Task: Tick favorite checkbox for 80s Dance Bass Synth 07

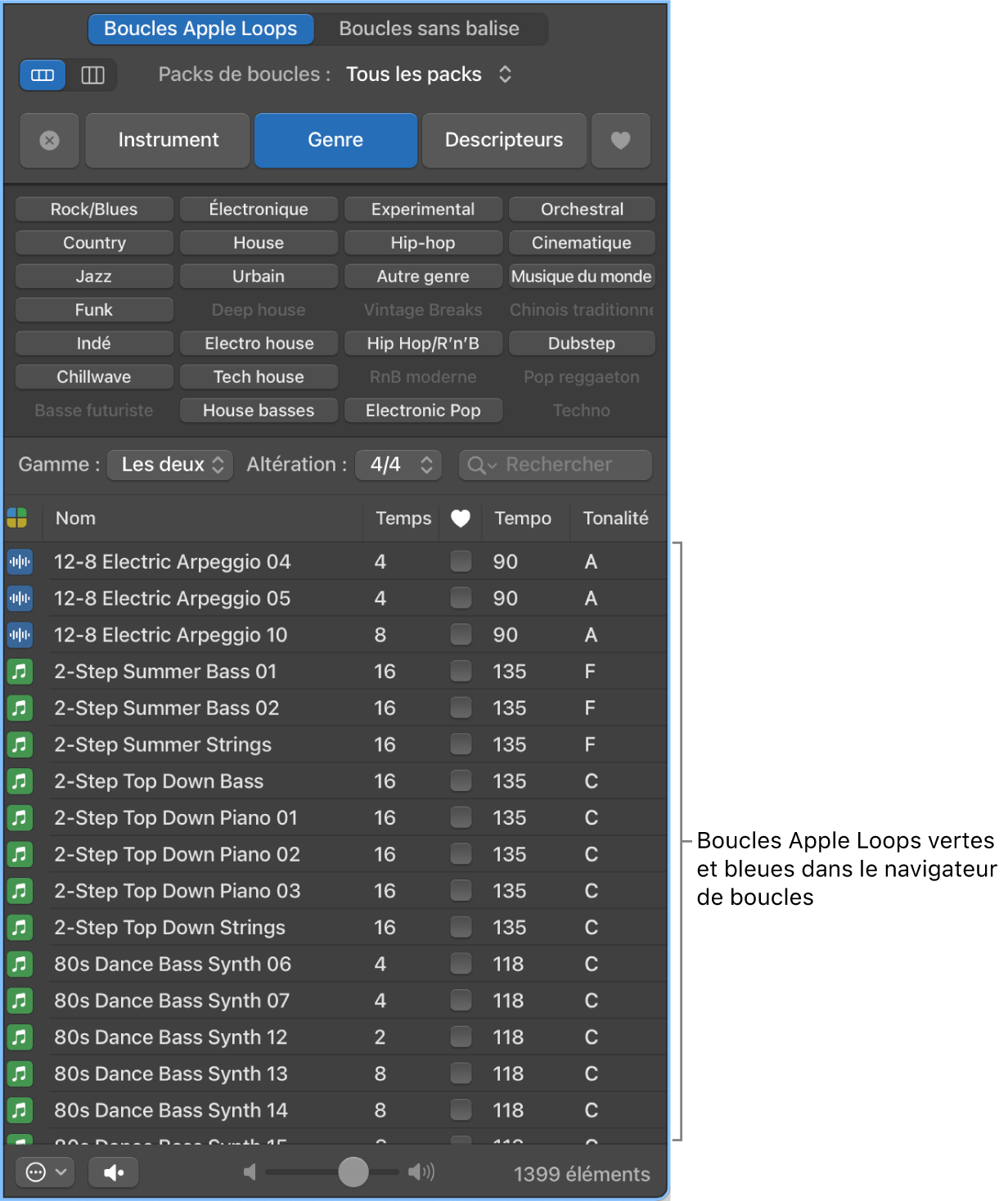Action: click(461, 1001)
